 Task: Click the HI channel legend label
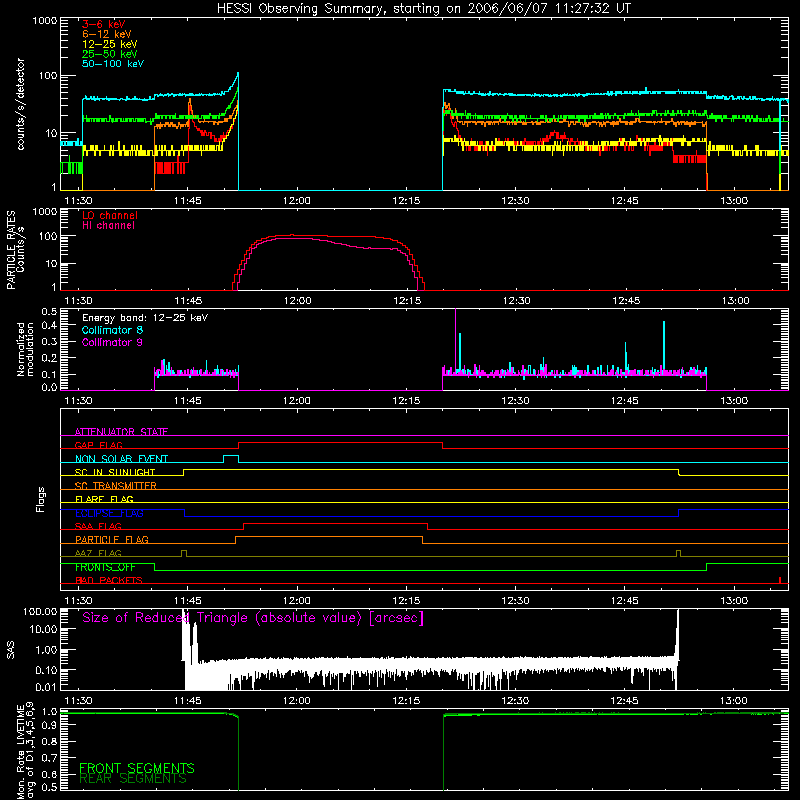(109, 226)
